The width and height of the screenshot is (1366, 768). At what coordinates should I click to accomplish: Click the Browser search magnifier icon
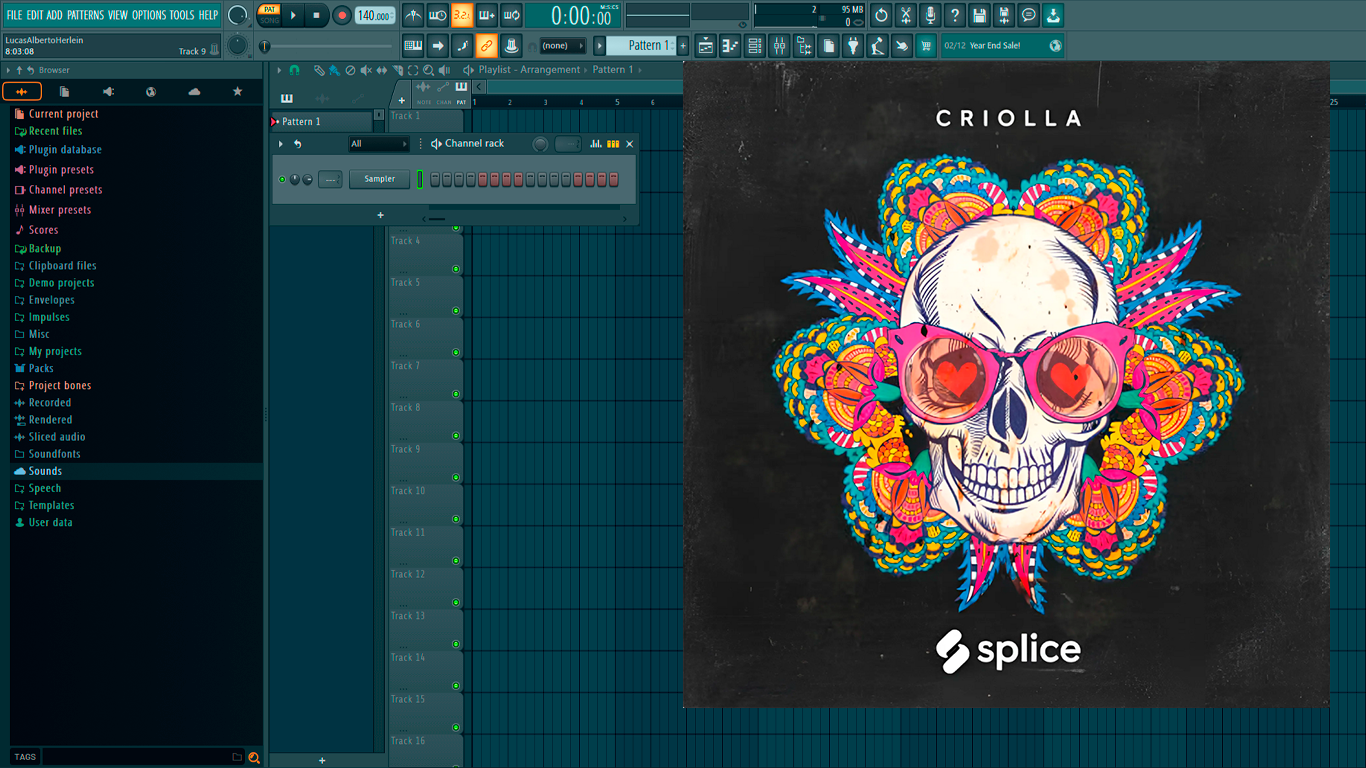(x=254, y=757)
